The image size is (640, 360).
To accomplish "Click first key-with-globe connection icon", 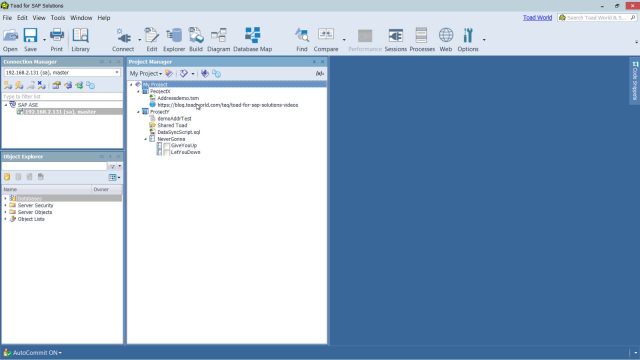I will (8, 85).
